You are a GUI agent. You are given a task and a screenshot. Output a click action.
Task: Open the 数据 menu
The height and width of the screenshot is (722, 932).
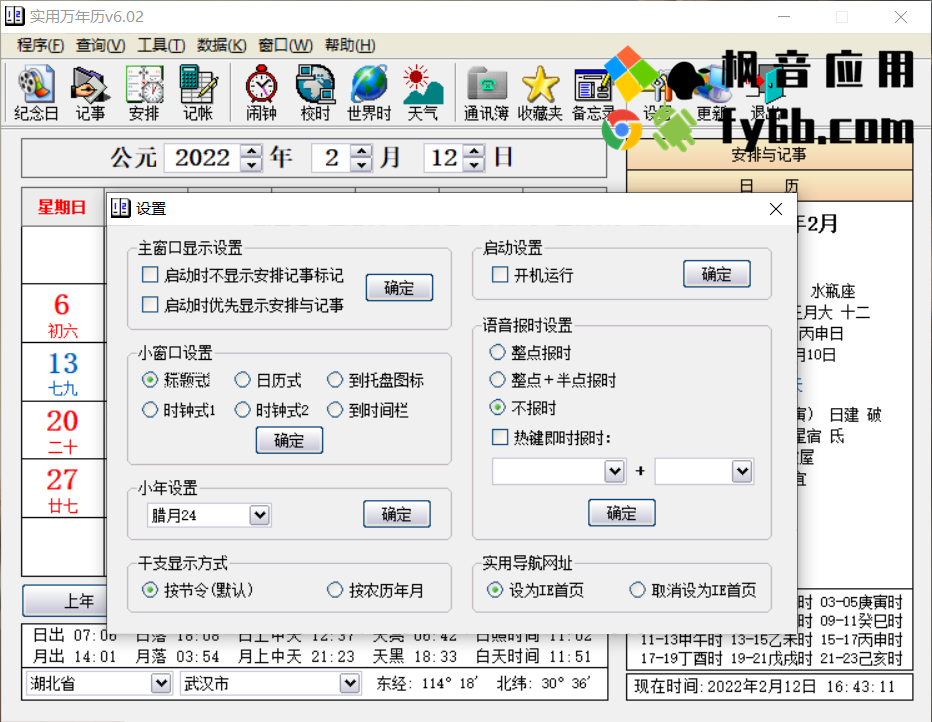click(x=222, y=45)
